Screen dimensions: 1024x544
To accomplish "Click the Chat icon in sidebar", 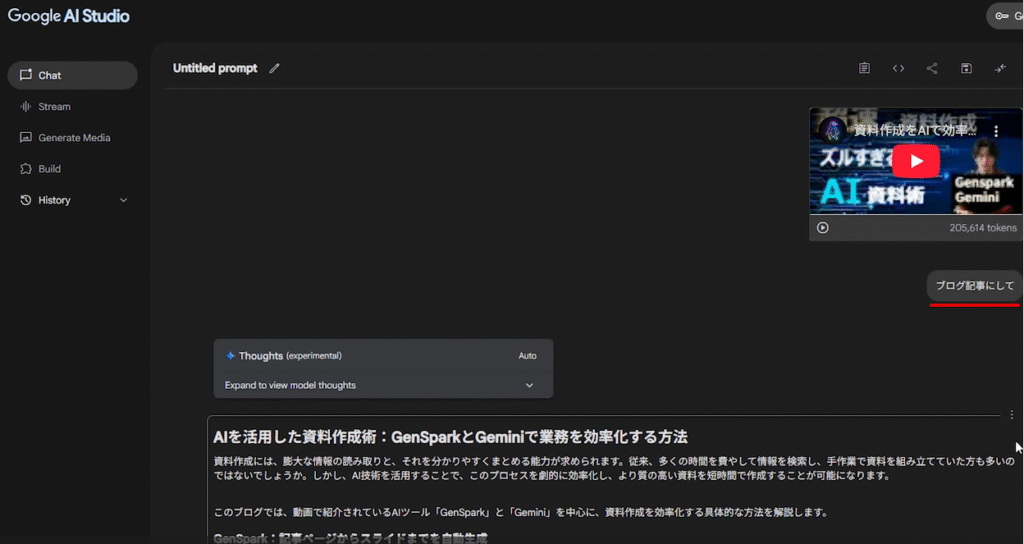I will click(25, 75).
